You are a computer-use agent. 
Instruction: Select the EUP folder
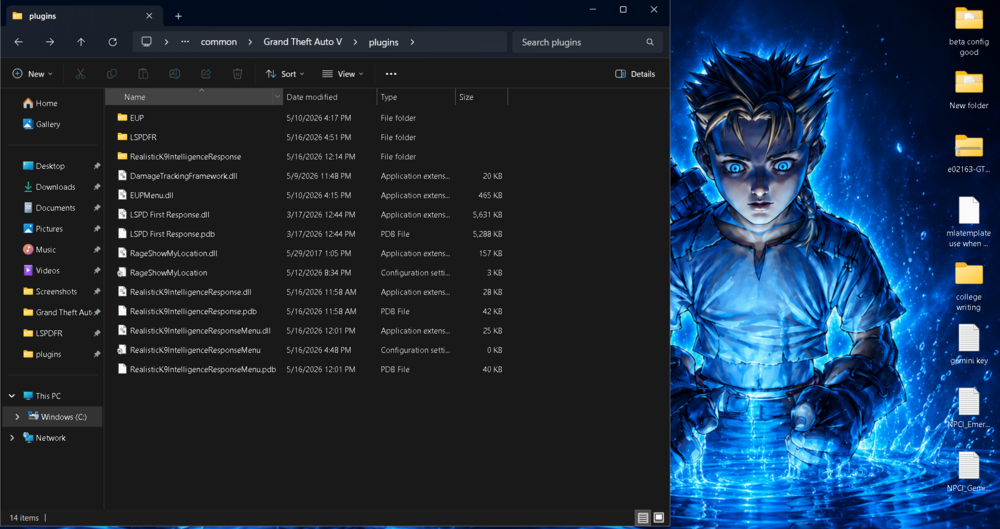tap(131, 118)
